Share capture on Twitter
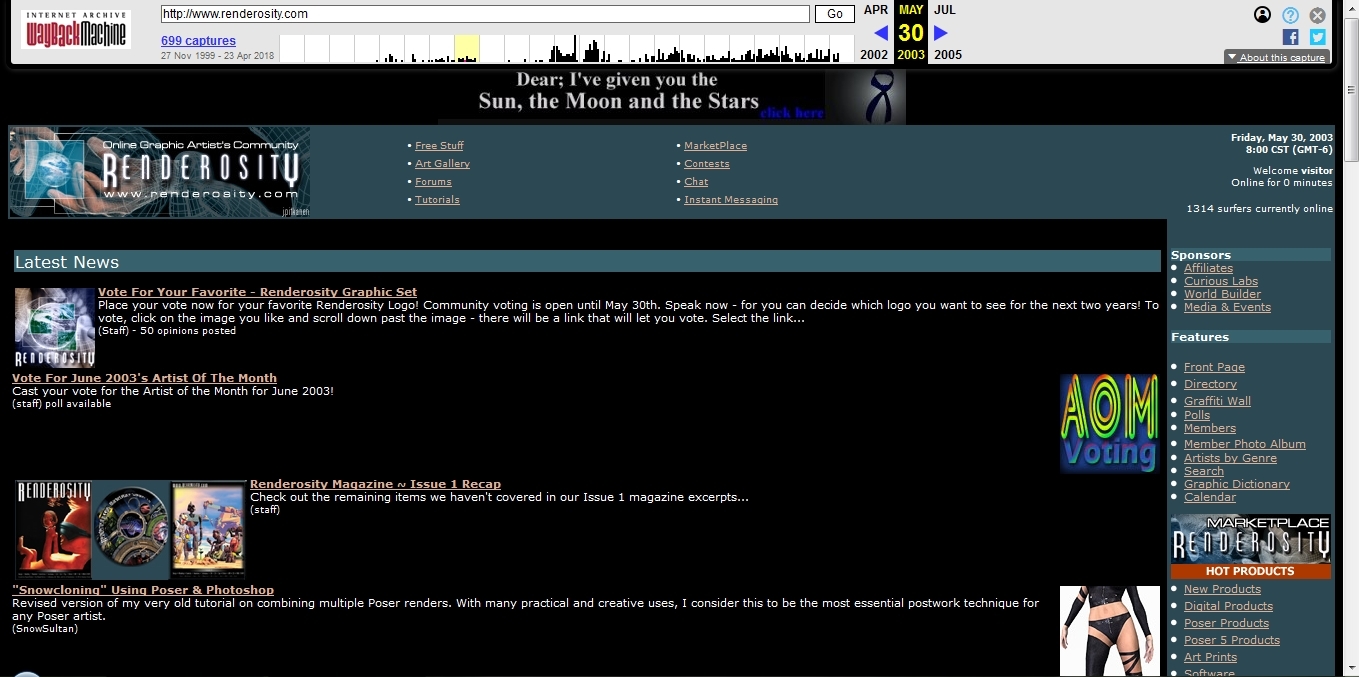 pos(1318,37)
